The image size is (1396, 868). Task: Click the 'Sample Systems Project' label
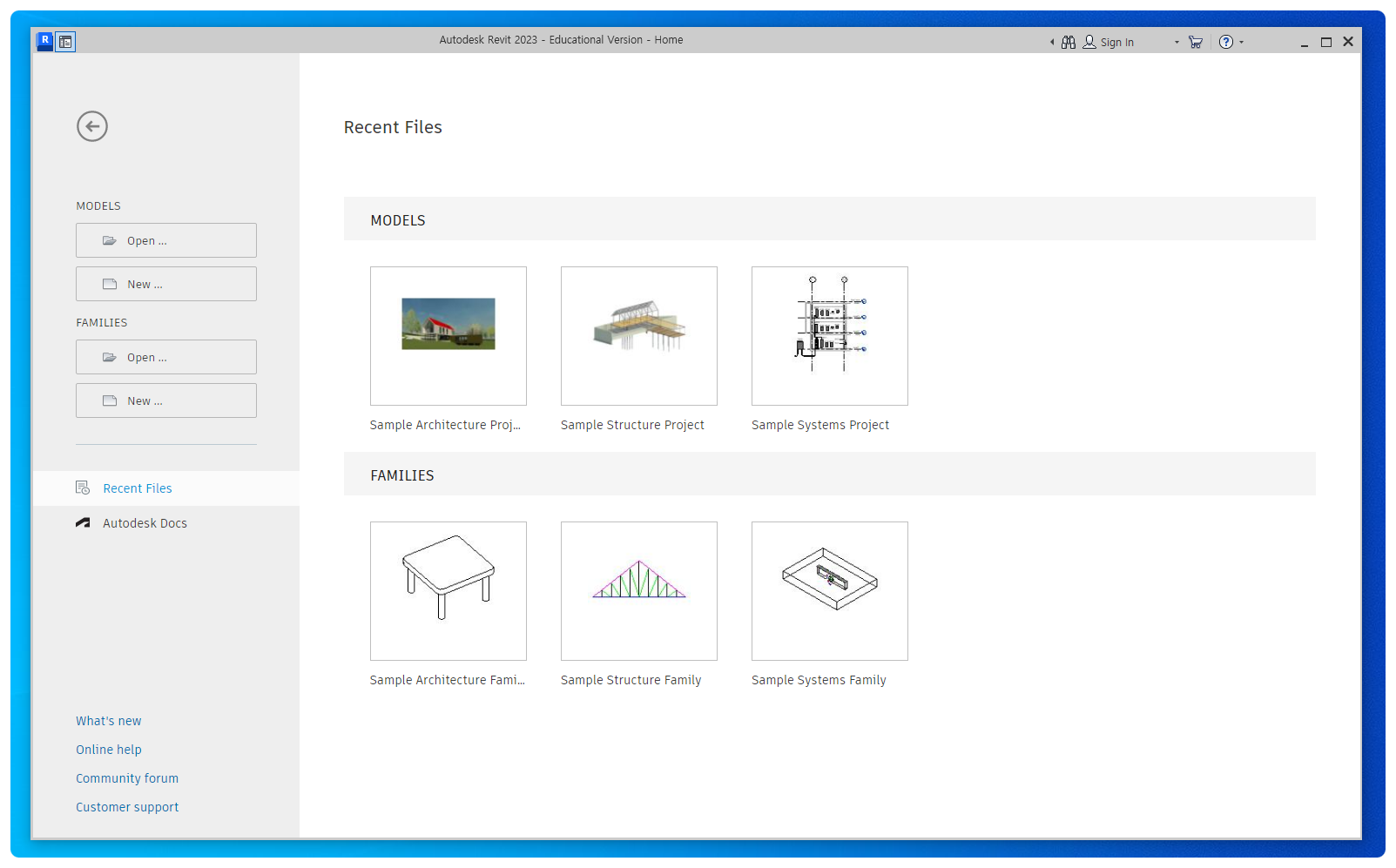point(820,425)
